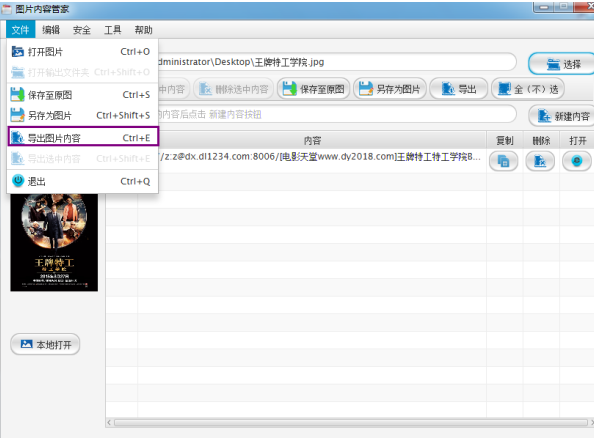Click the 全（不）选 toolbar button
Image resolution: width=594 pixels, height=438 pixels.
[x=528, y=89]
